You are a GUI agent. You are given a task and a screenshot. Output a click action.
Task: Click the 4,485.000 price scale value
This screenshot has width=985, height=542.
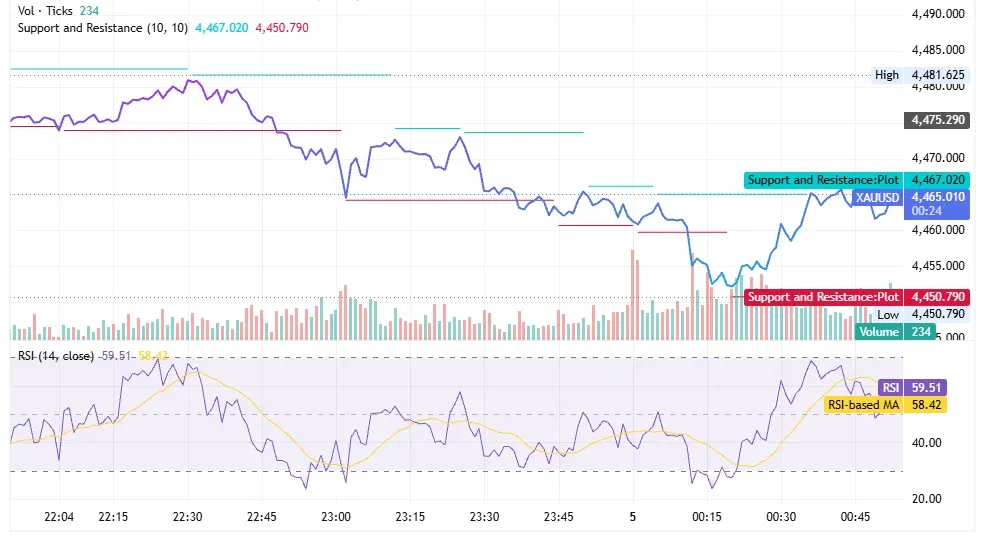tap(939, 50)
